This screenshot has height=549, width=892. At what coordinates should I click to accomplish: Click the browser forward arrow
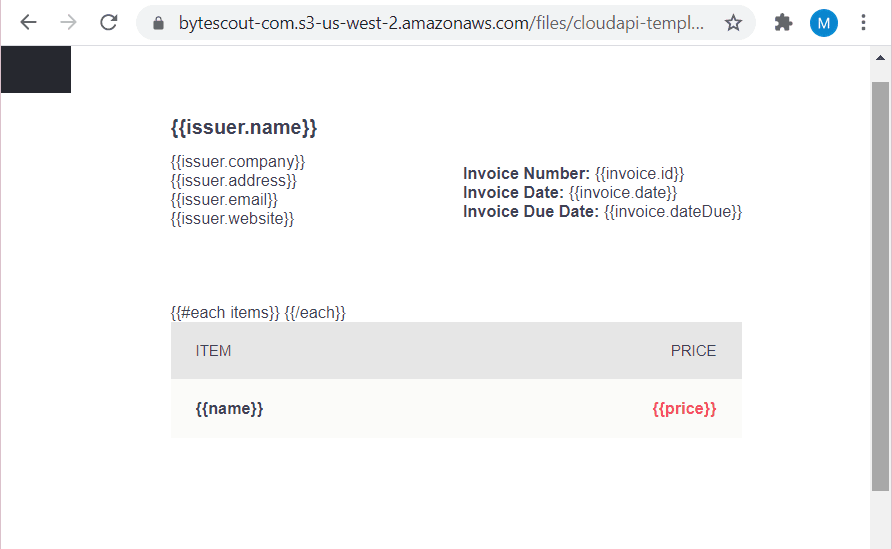[x=68, y=22]
